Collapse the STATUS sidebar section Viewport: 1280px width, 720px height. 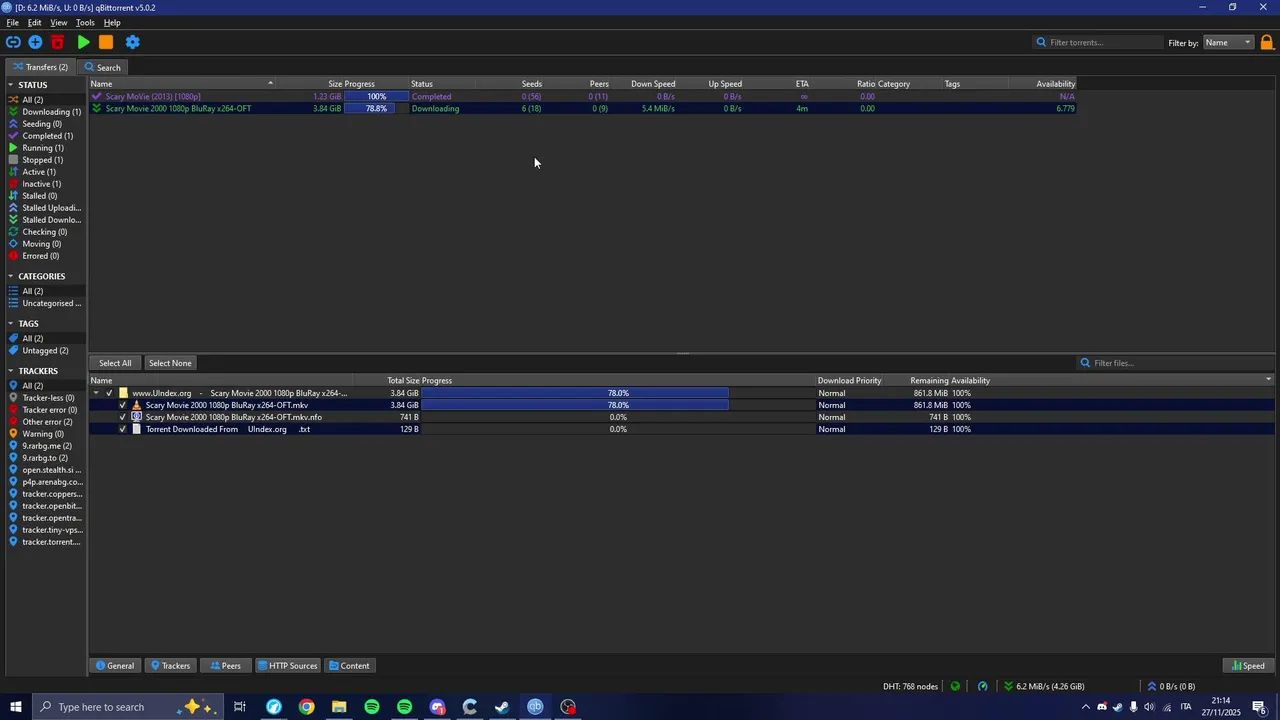pos(10,85)
